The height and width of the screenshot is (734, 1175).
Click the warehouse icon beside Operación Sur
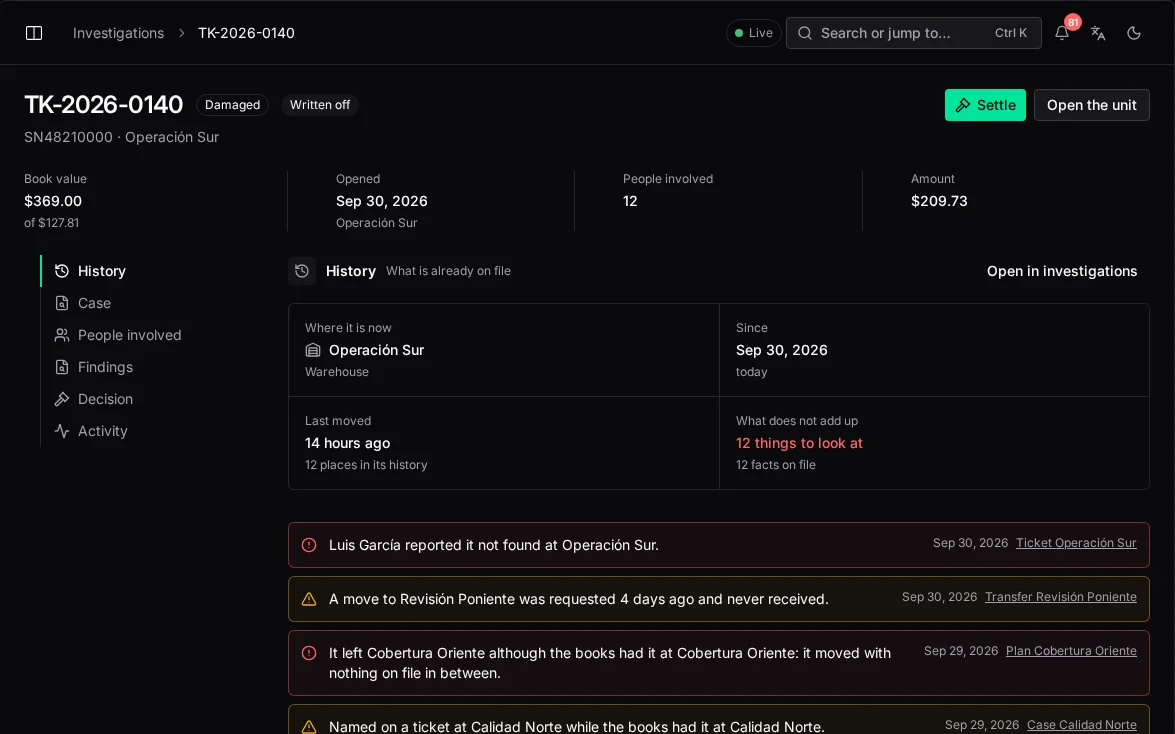tap(313, 350)
